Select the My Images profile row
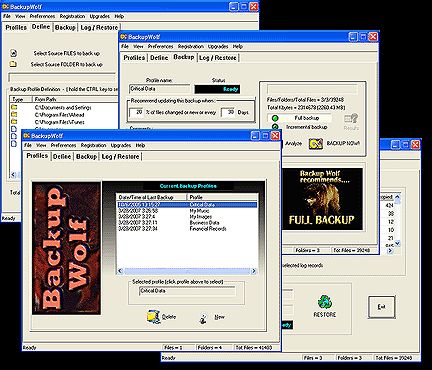 (187, 217)
